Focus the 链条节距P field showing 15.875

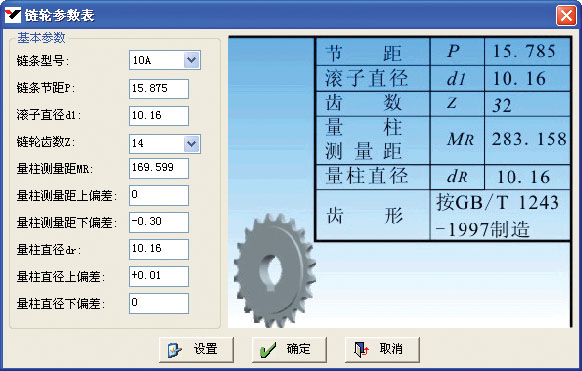click(159, 89)
